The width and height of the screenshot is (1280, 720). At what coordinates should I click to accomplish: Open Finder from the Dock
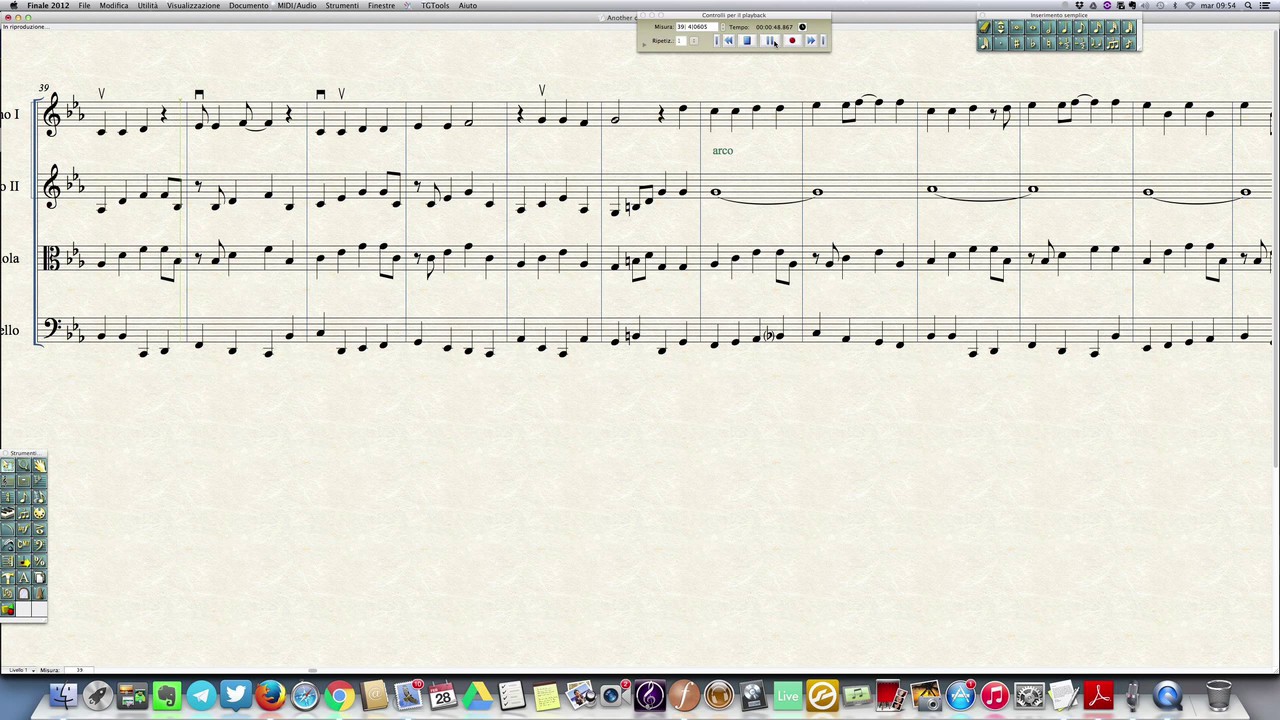pyautogui.click(x=64, y=695)
